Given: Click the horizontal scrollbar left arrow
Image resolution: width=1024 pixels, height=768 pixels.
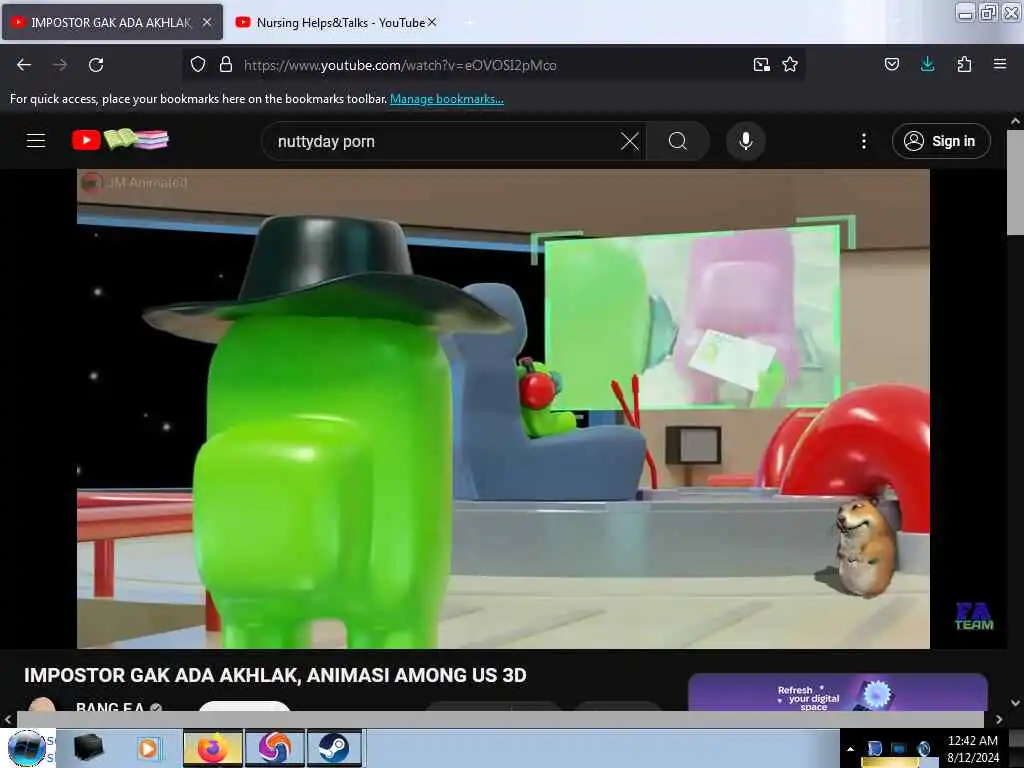Looking at the screenshot, I should 8,719.
